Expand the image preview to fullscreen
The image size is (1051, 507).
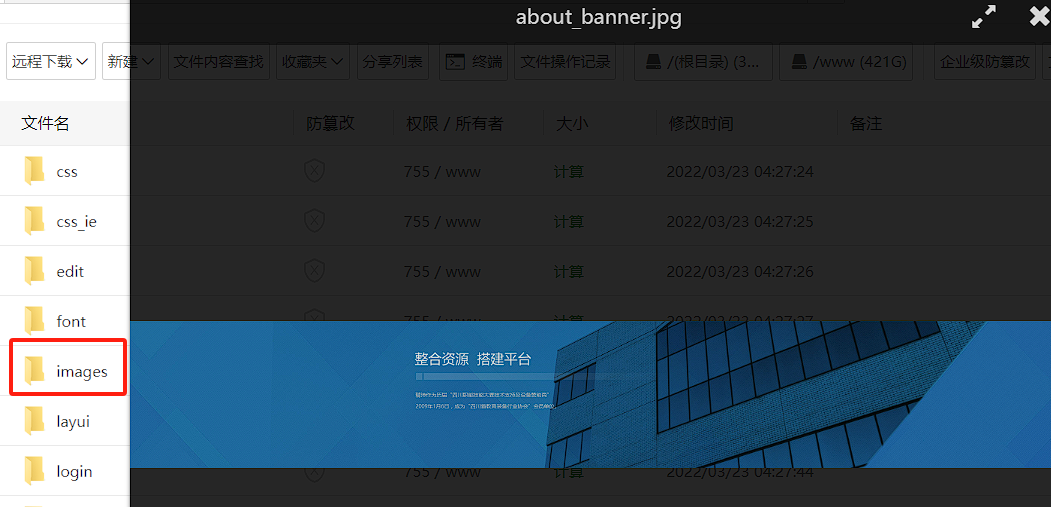(x=983, y=17)
